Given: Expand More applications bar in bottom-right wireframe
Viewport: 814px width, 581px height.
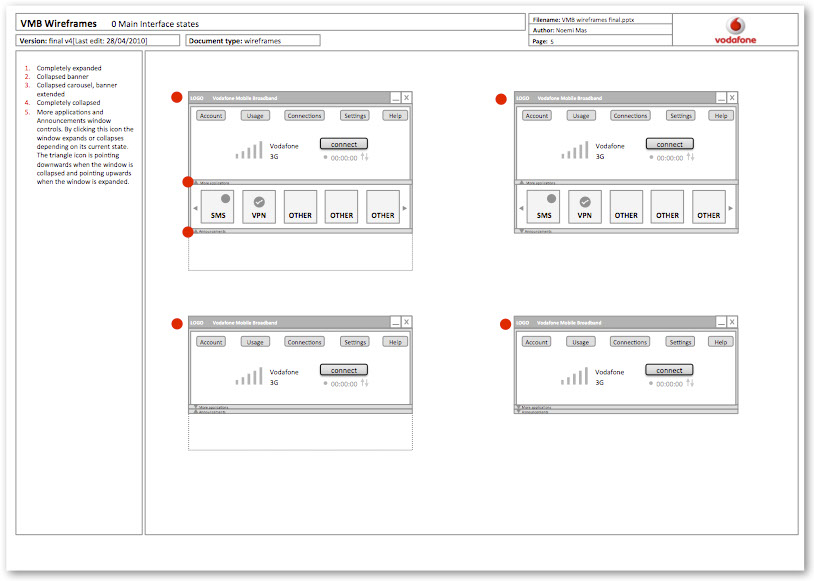Looking at the screenshot, I should tap(521, 407).
